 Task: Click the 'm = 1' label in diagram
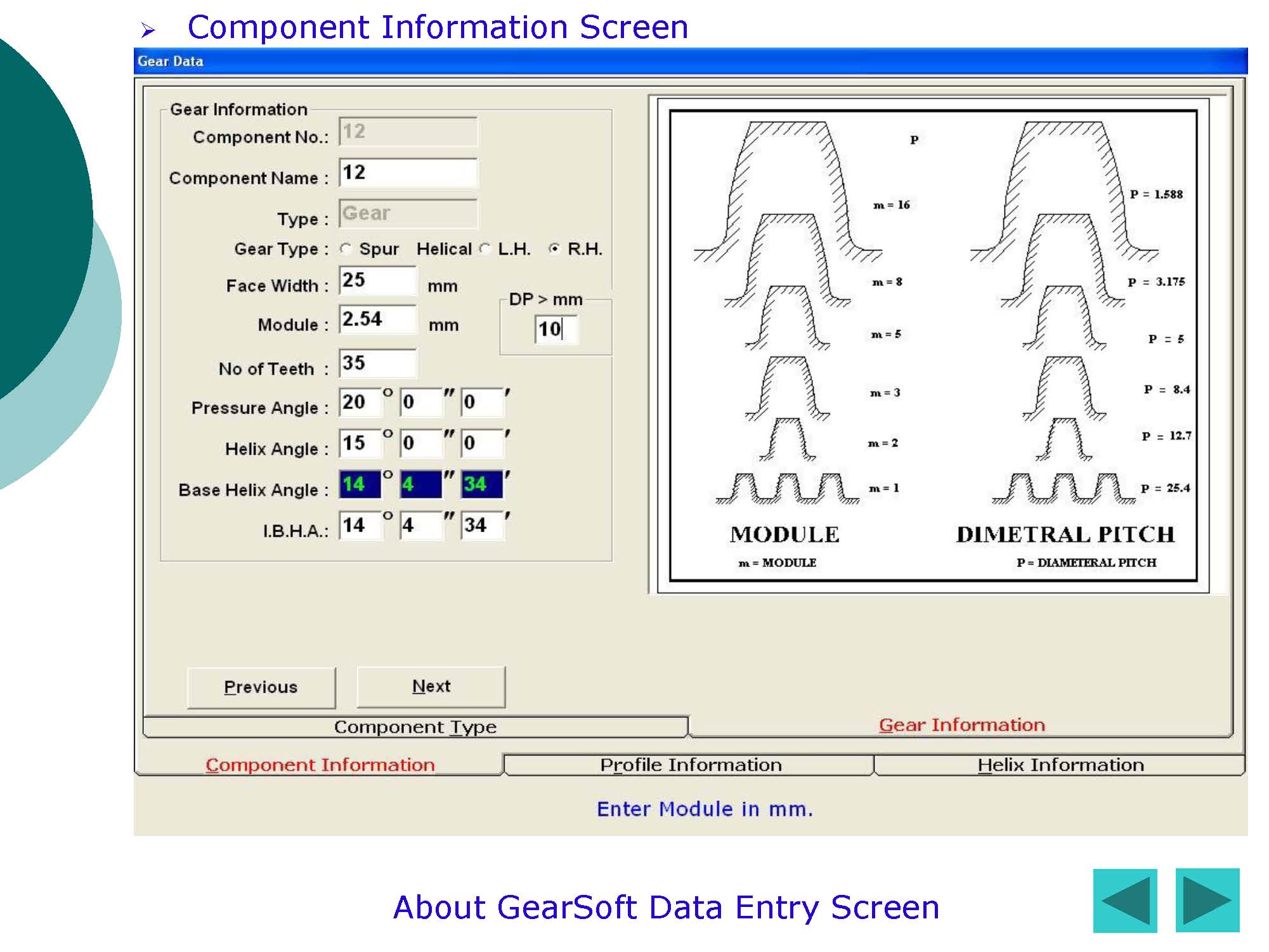884,488
